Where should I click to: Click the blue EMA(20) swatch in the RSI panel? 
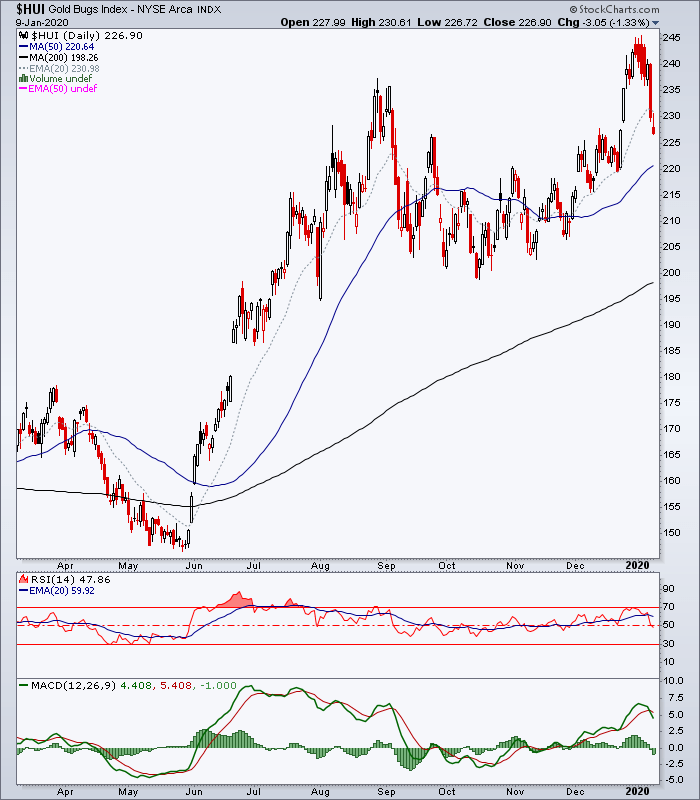(23, 591)
